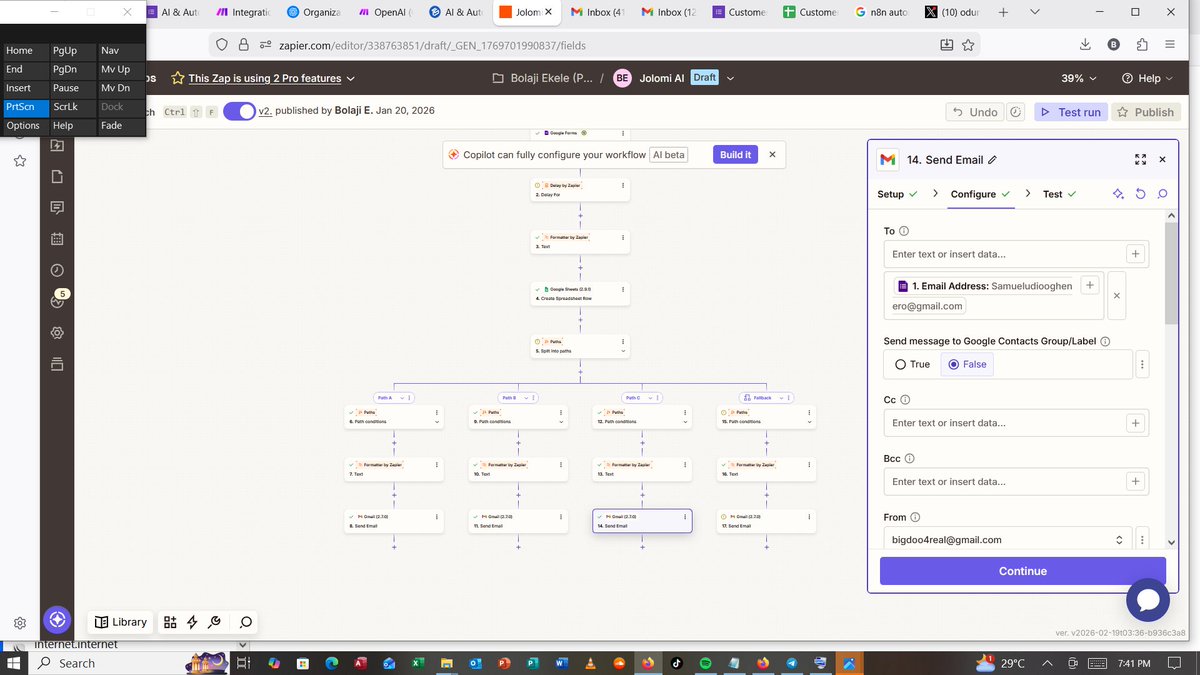Open the comments notes icon in sidebar
The image size is (1200, 675).
click(57, 208)
